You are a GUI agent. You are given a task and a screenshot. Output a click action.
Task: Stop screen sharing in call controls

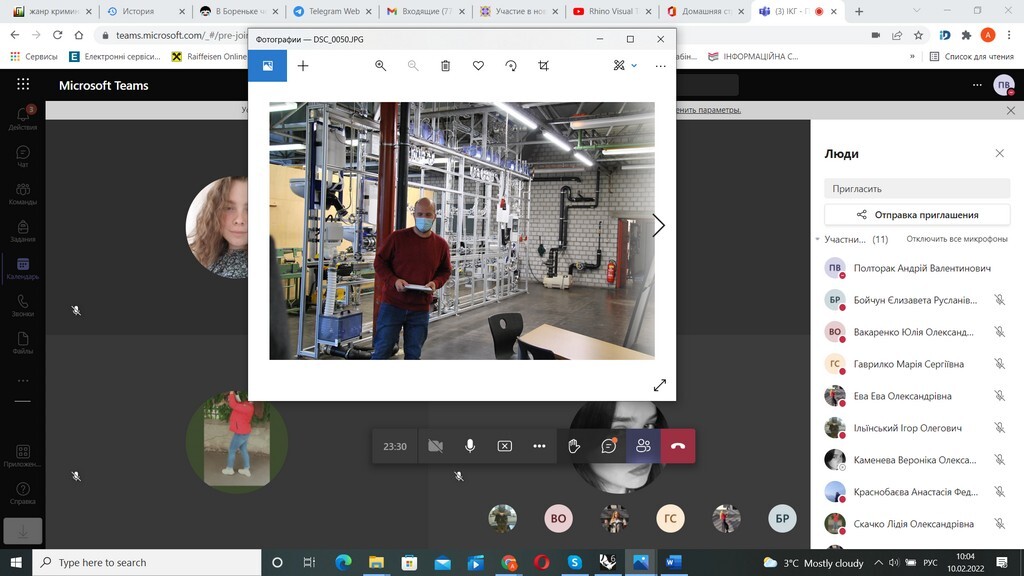[x=505, y=446]
